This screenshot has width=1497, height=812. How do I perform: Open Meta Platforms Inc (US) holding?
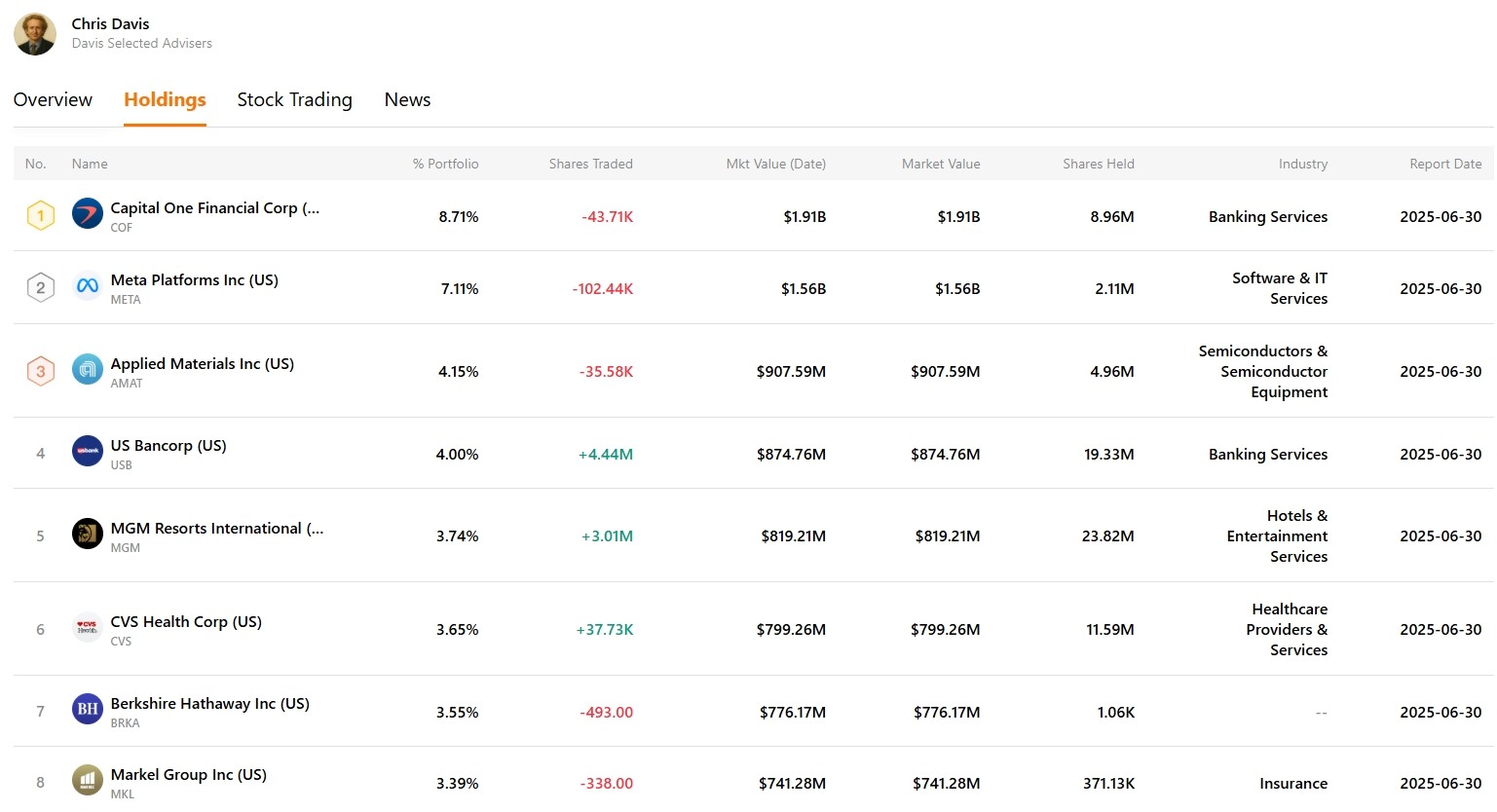[x=195, y=279]
